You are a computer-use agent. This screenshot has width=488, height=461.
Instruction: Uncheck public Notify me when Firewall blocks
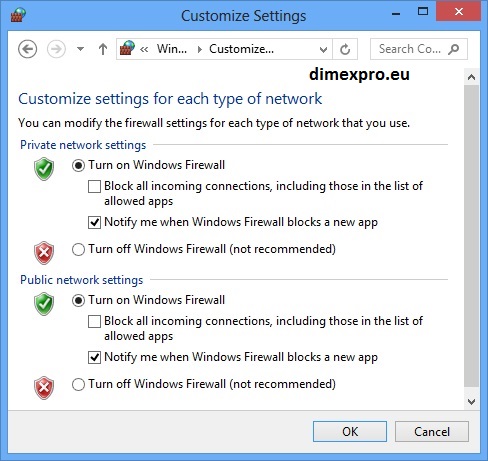94,357
